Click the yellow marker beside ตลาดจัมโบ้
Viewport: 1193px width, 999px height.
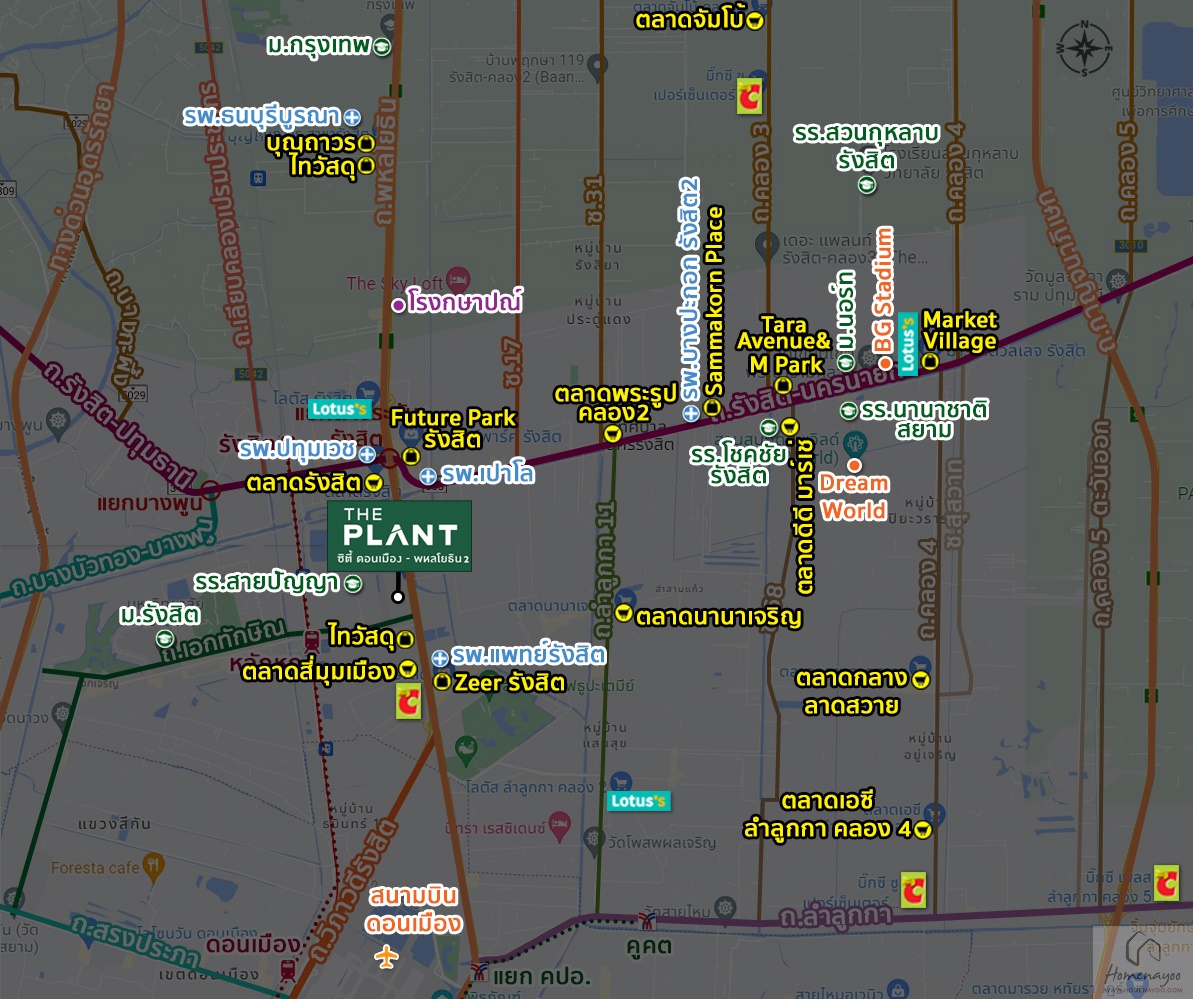click(755, 21)
